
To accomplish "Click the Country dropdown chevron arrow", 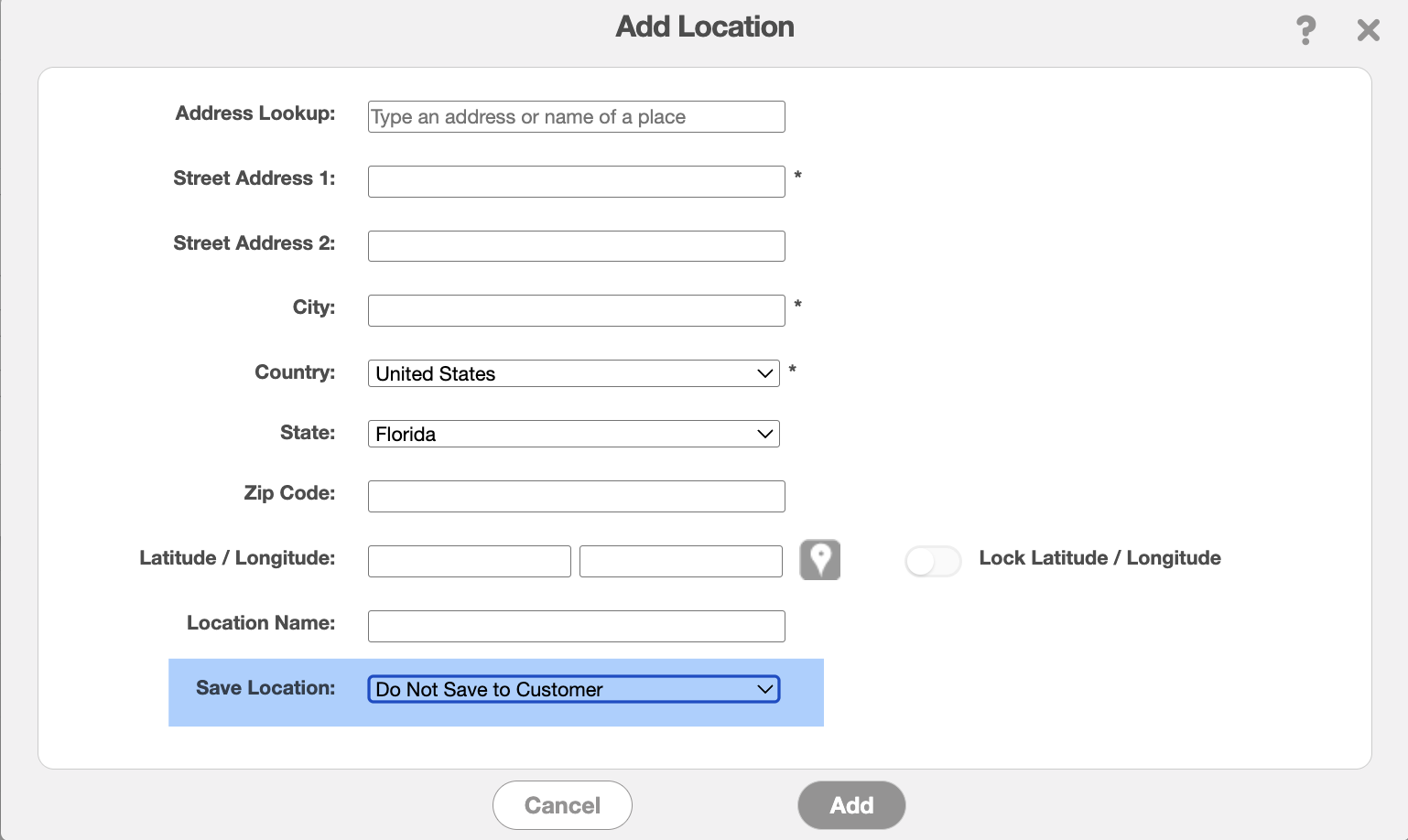I will point(765,373).
